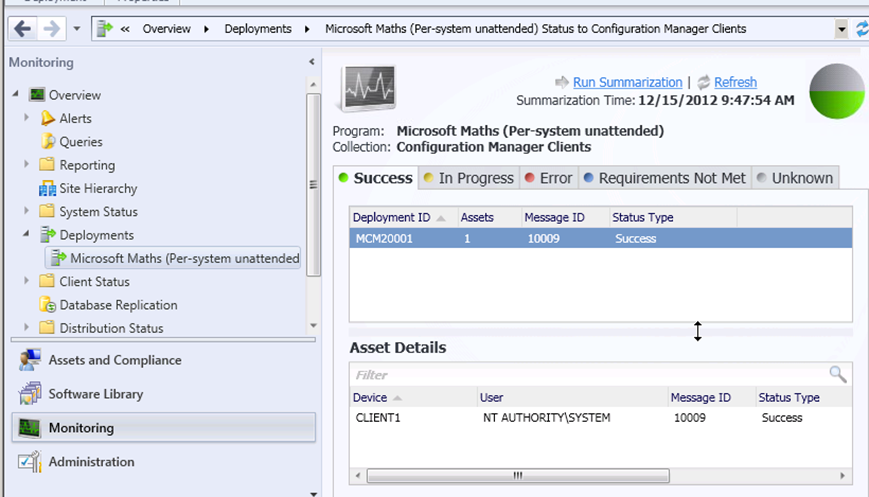Image resolution: width=869 pixels, height=497 pixels.
Task: Click the Software Library icon
Action: coord(29,393)
